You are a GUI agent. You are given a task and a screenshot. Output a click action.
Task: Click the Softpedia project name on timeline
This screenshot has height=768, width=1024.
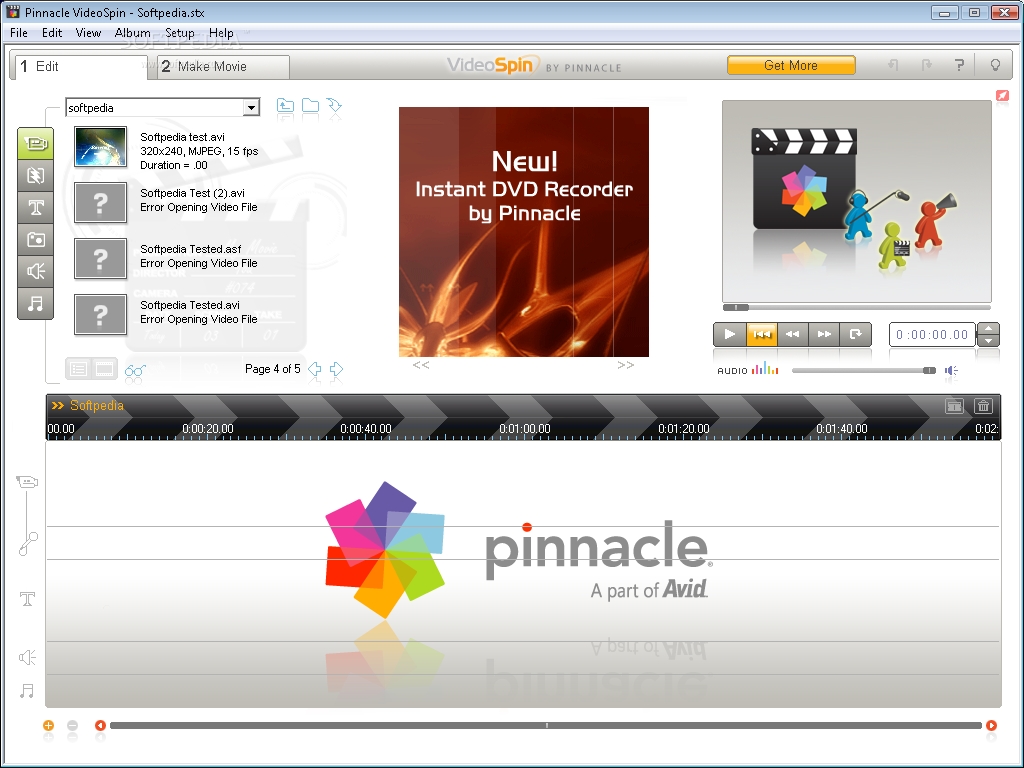(97, 406)
